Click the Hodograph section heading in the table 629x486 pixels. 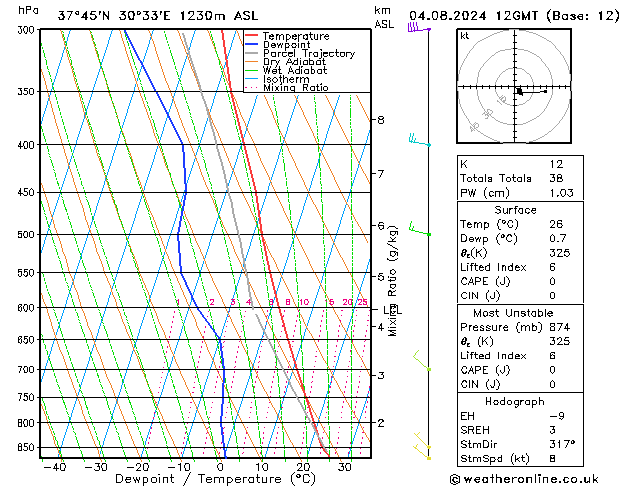click(x=515, y=401)
